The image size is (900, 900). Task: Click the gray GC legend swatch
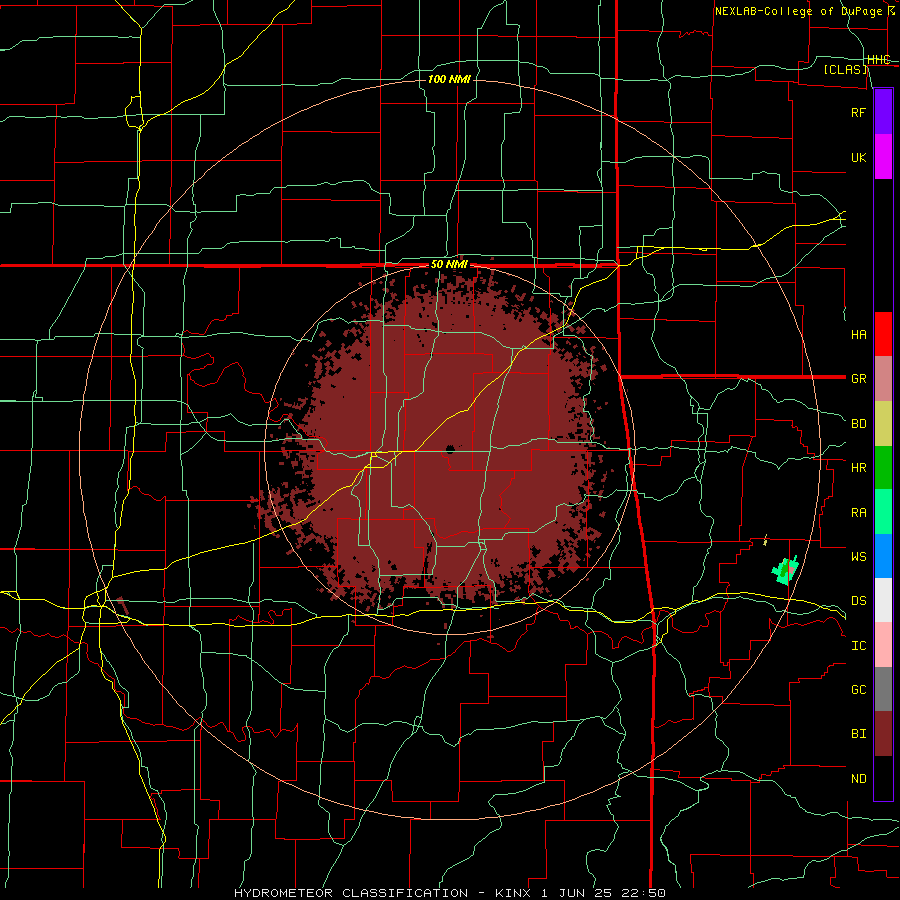tap(883, 689)
